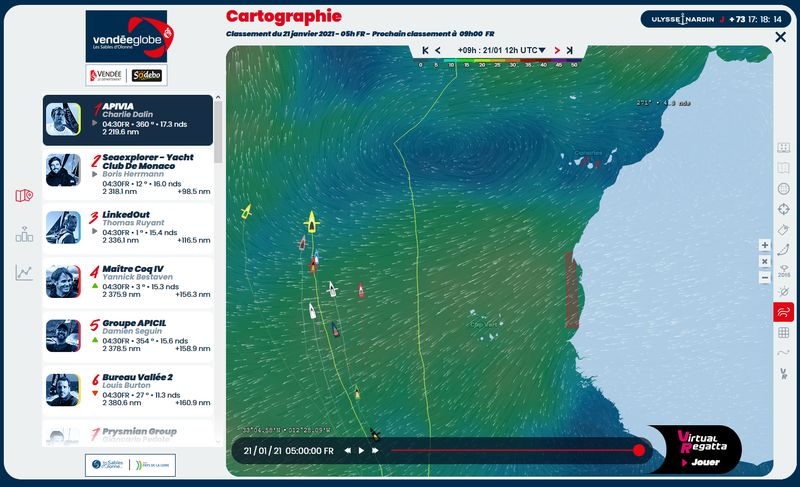Open the forecast time dropdown +09h
This screenshot has width=800, height=487.
(501, 50)
